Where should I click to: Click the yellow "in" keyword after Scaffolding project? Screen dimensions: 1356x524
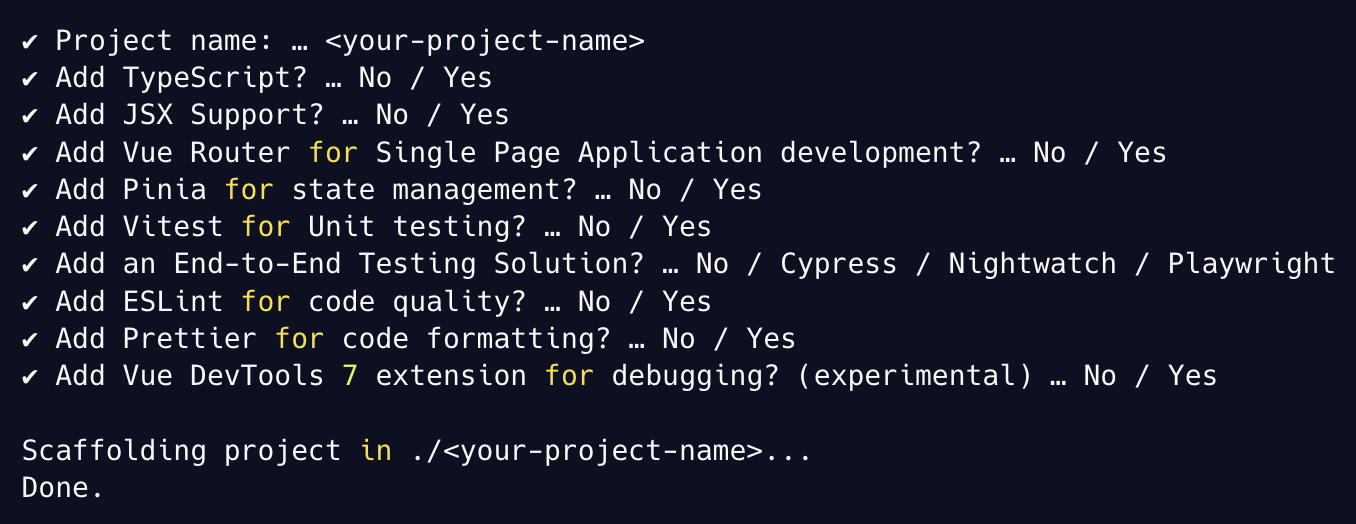pyautogui.click(x=375, y=451)
